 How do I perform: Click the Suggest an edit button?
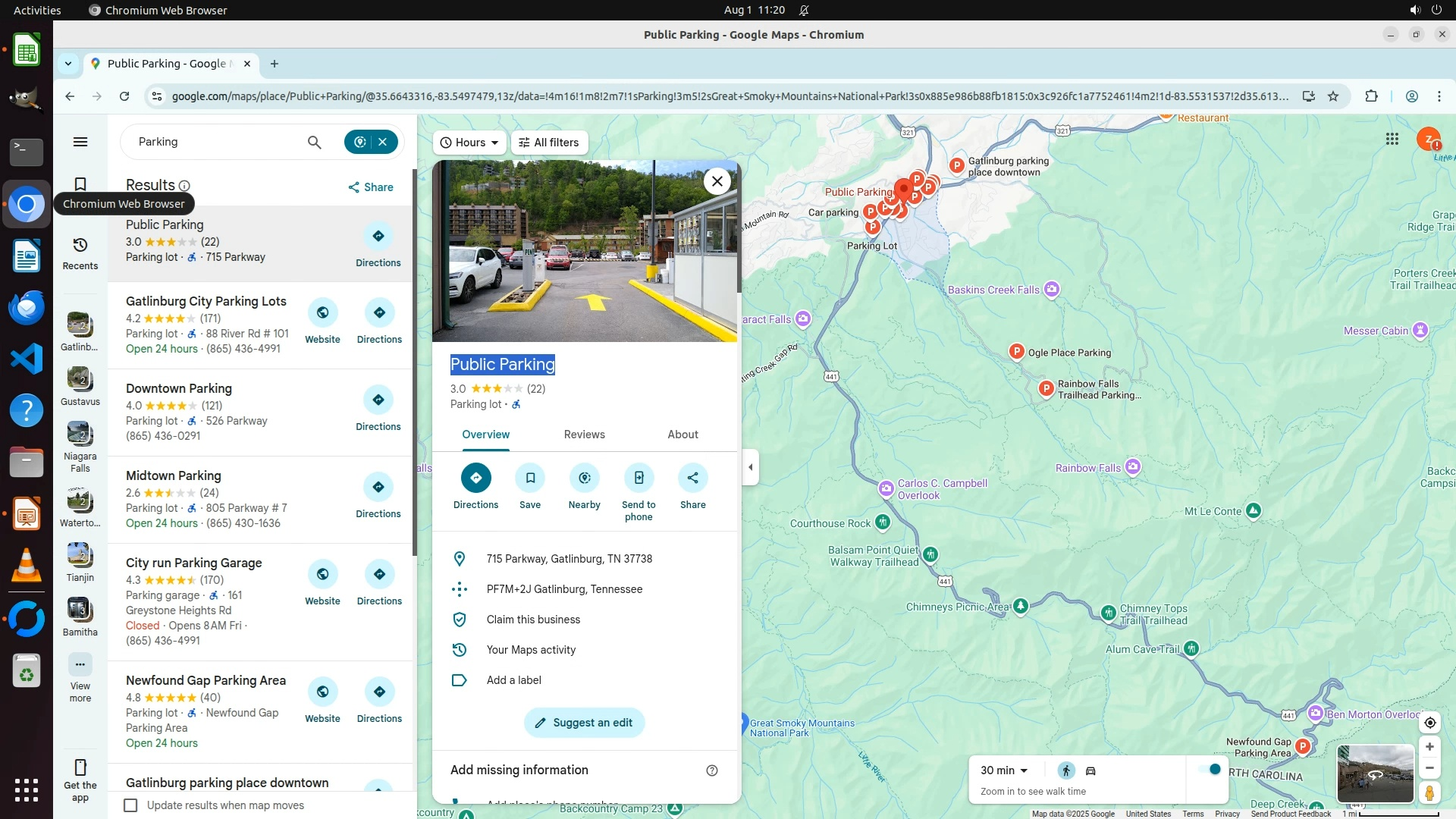pyautogui.click(x=584, y=723)
